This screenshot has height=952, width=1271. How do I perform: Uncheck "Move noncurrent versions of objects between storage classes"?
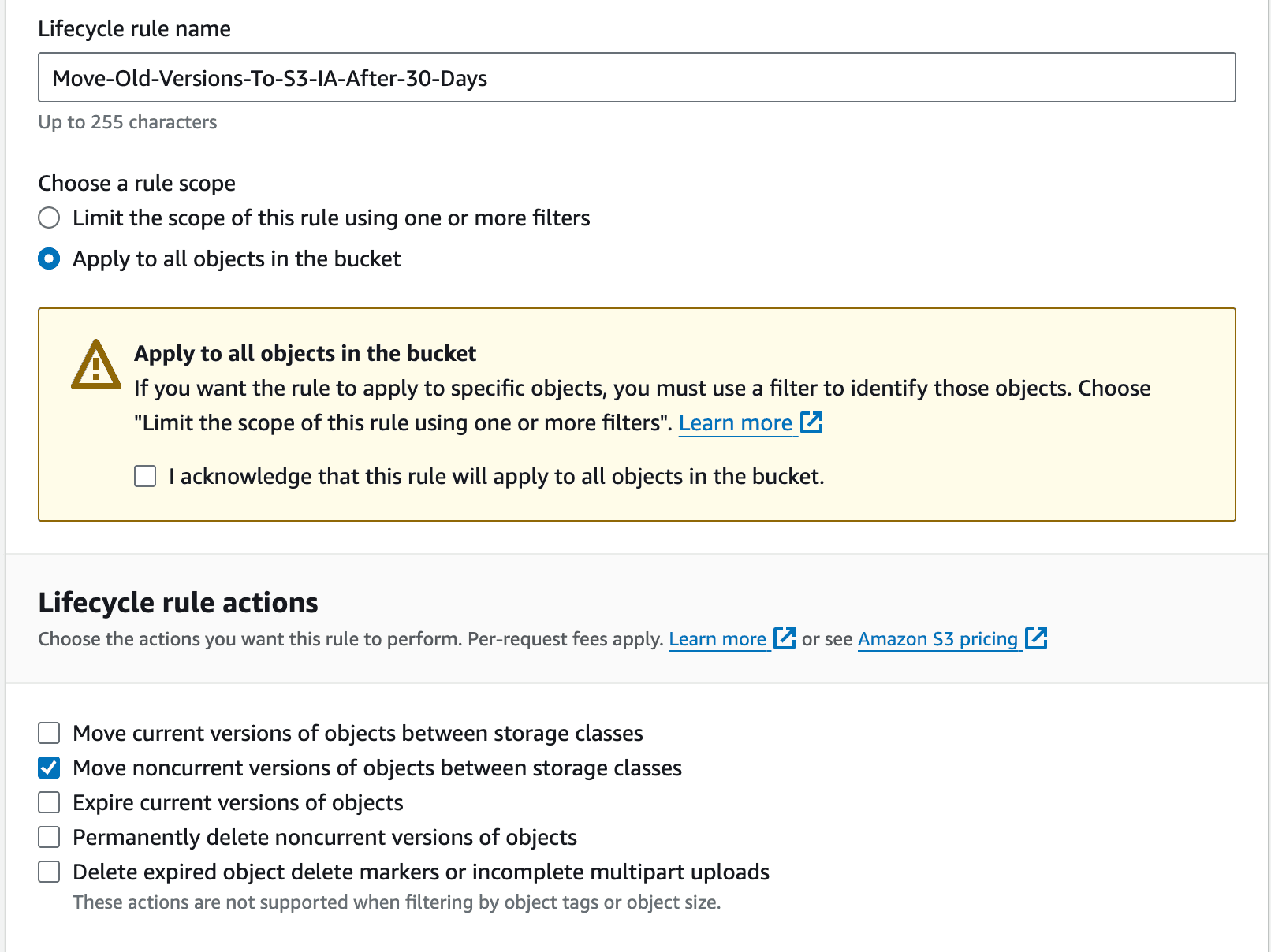click(48, 768)
